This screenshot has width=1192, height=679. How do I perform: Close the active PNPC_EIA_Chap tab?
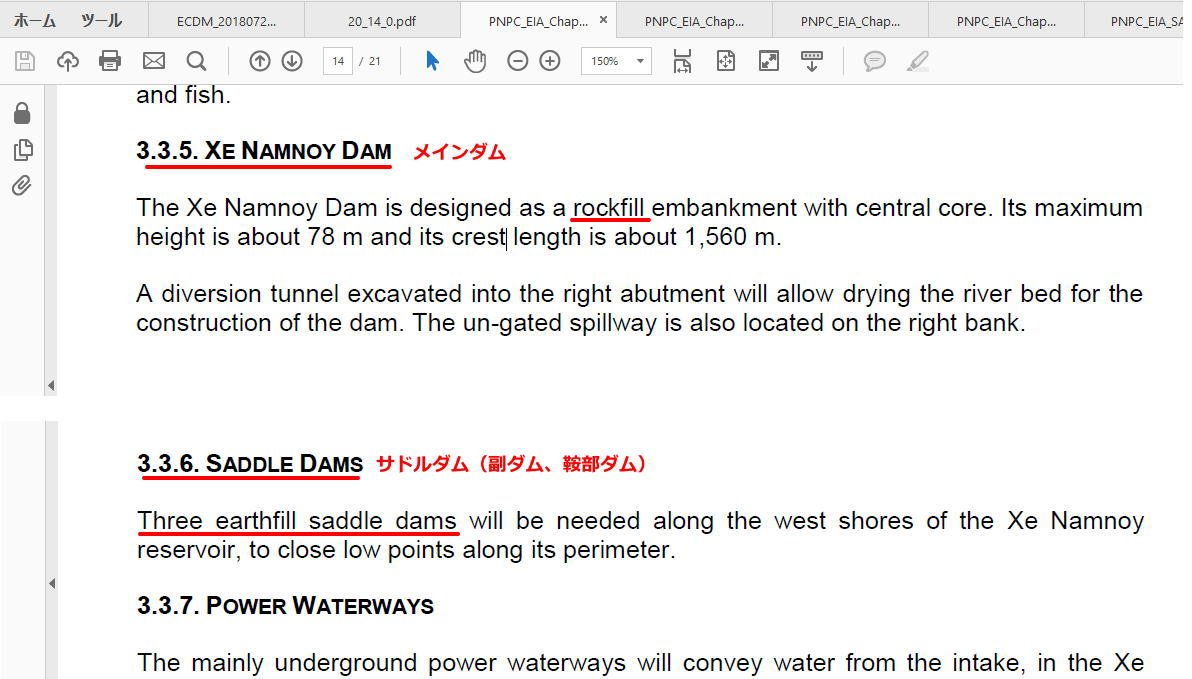(603, 20)
